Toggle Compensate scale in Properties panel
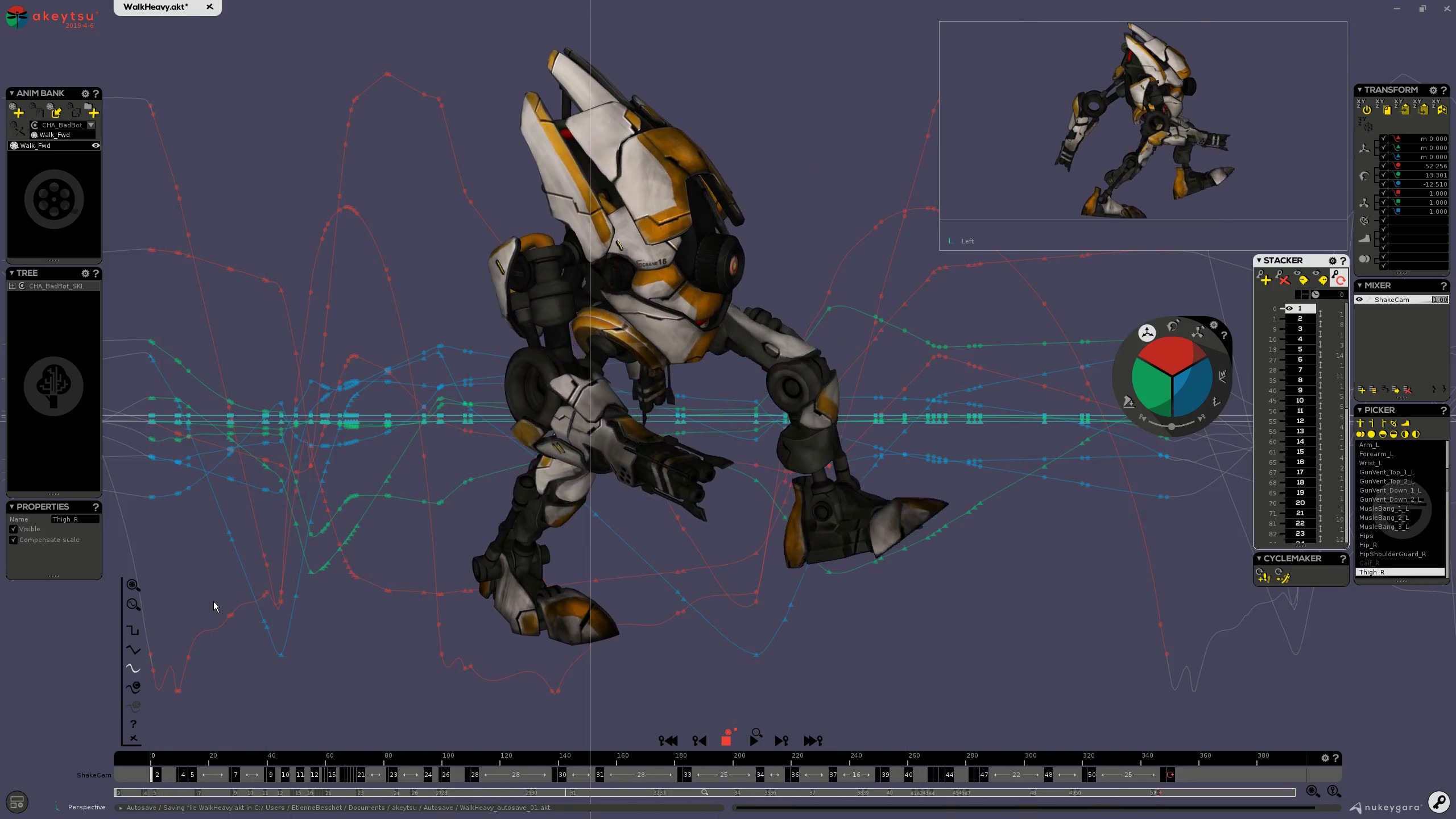Screen dimensions: 1456x819 click(x=14, y=539)
